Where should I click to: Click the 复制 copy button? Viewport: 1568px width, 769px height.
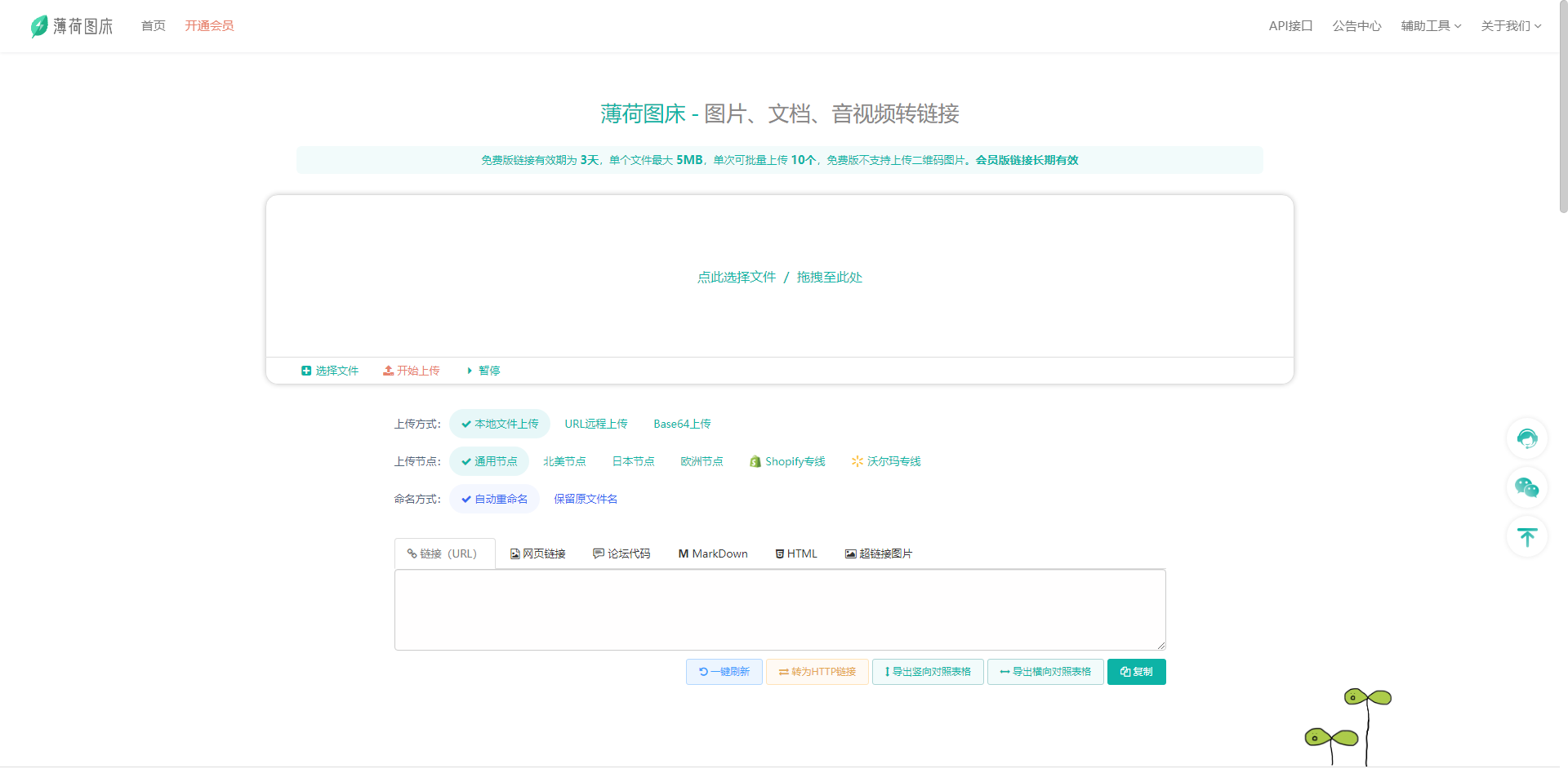[x=1136, y=672]
